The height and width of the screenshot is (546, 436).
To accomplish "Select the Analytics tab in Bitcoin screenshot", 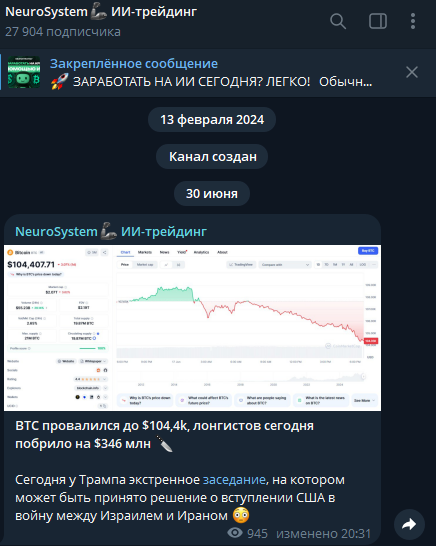I will (x=201, y=252).
